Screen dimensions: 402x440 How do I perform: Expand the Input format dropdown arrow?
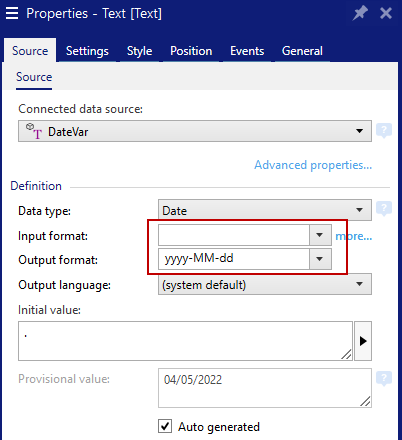coord(320,235)
